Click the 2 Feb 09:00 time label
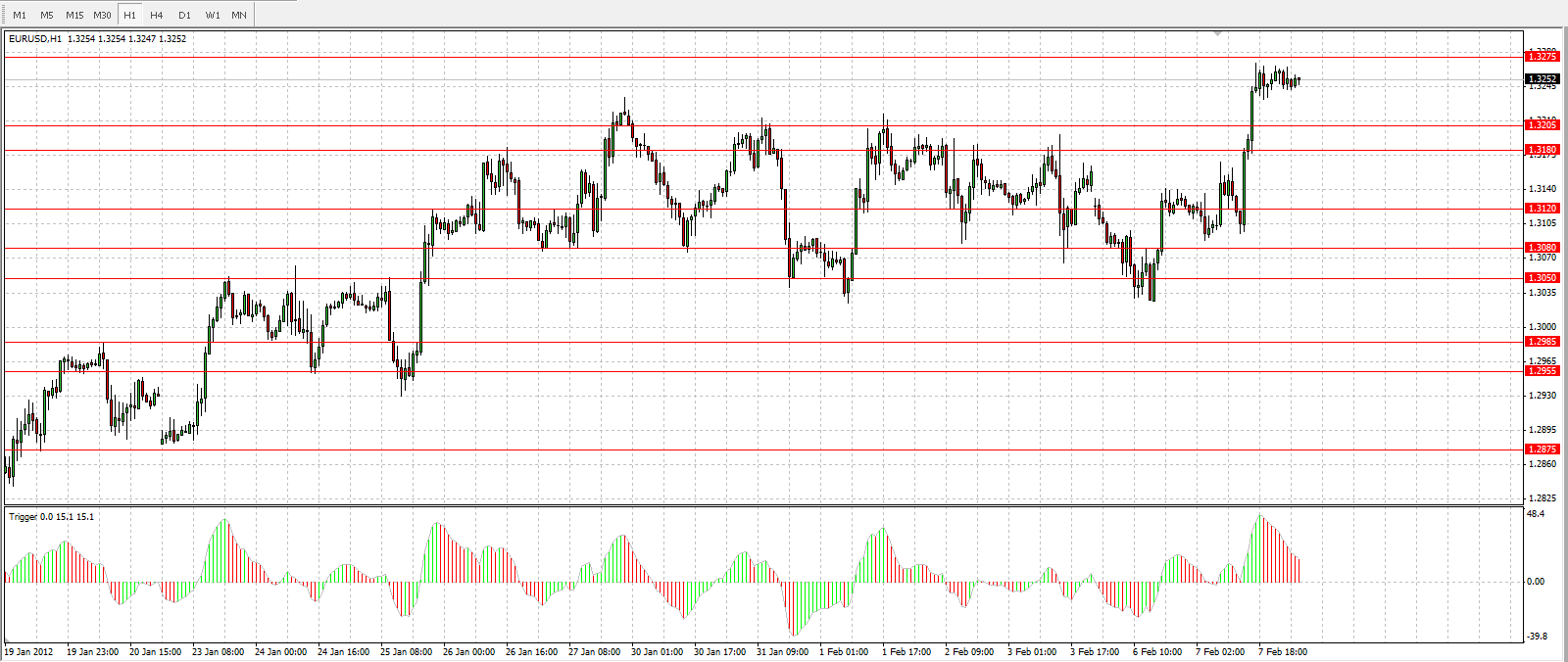This screenshot has height=662, width=1568. coord(969,652)
